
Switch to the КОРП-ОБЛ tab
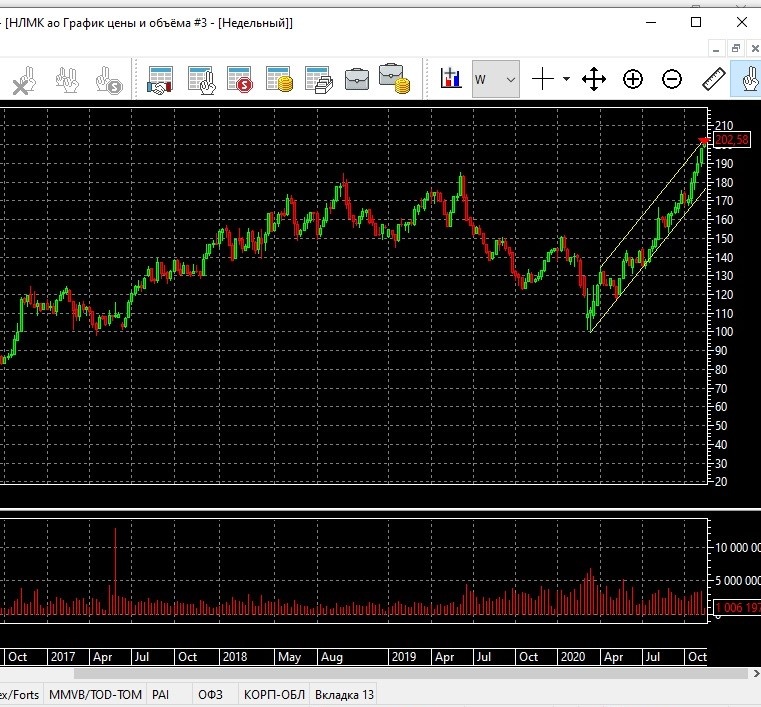(274, 695)
